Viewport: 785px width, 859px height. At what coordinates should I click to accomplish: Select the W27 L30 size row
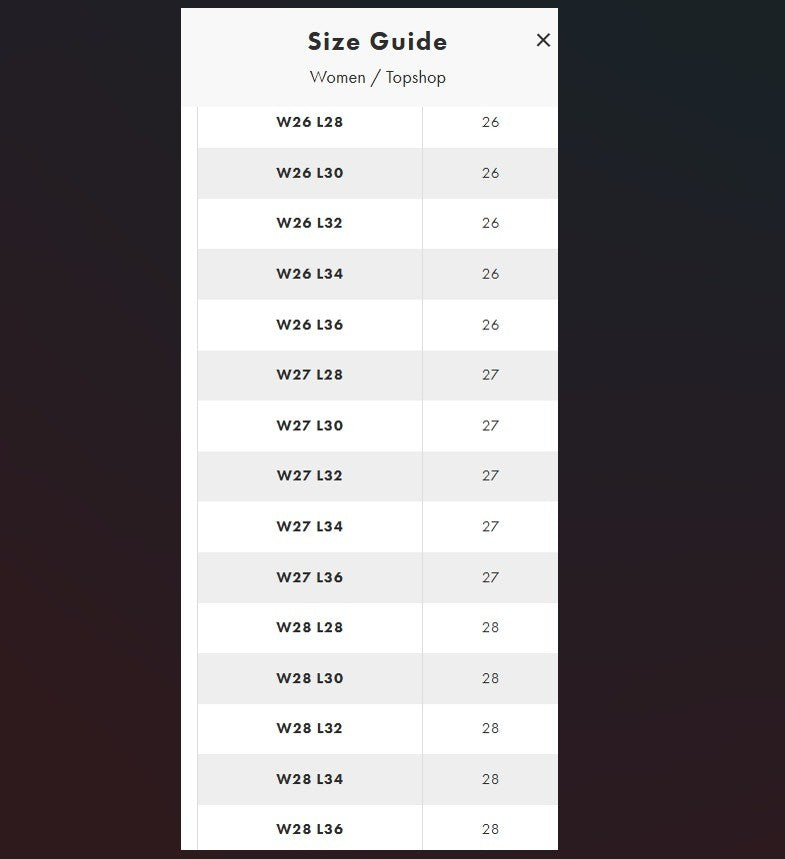pos(310,426)
